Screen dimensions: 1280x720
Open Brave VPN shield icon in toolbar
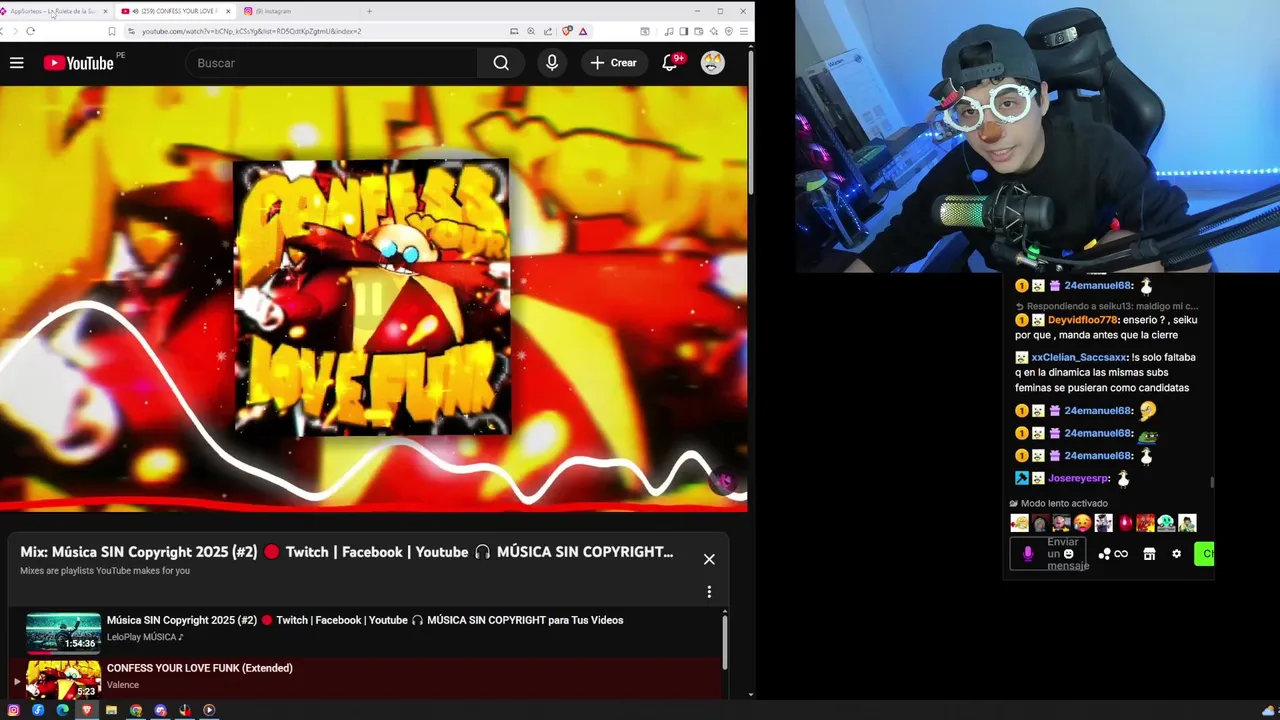click(728, 31)
